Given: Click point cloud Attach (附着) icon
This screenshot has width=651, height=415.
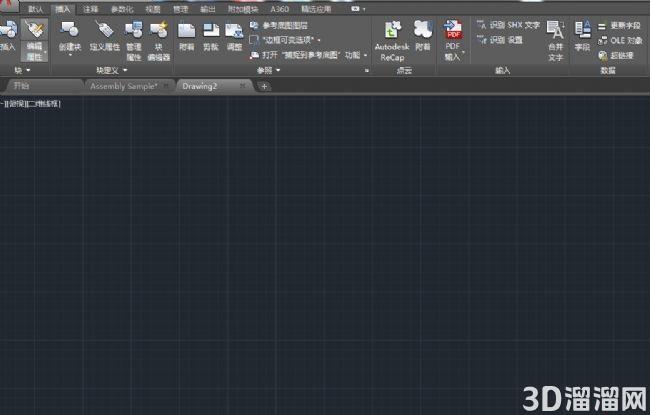Looking at the screenshot, I should point(423,30).
